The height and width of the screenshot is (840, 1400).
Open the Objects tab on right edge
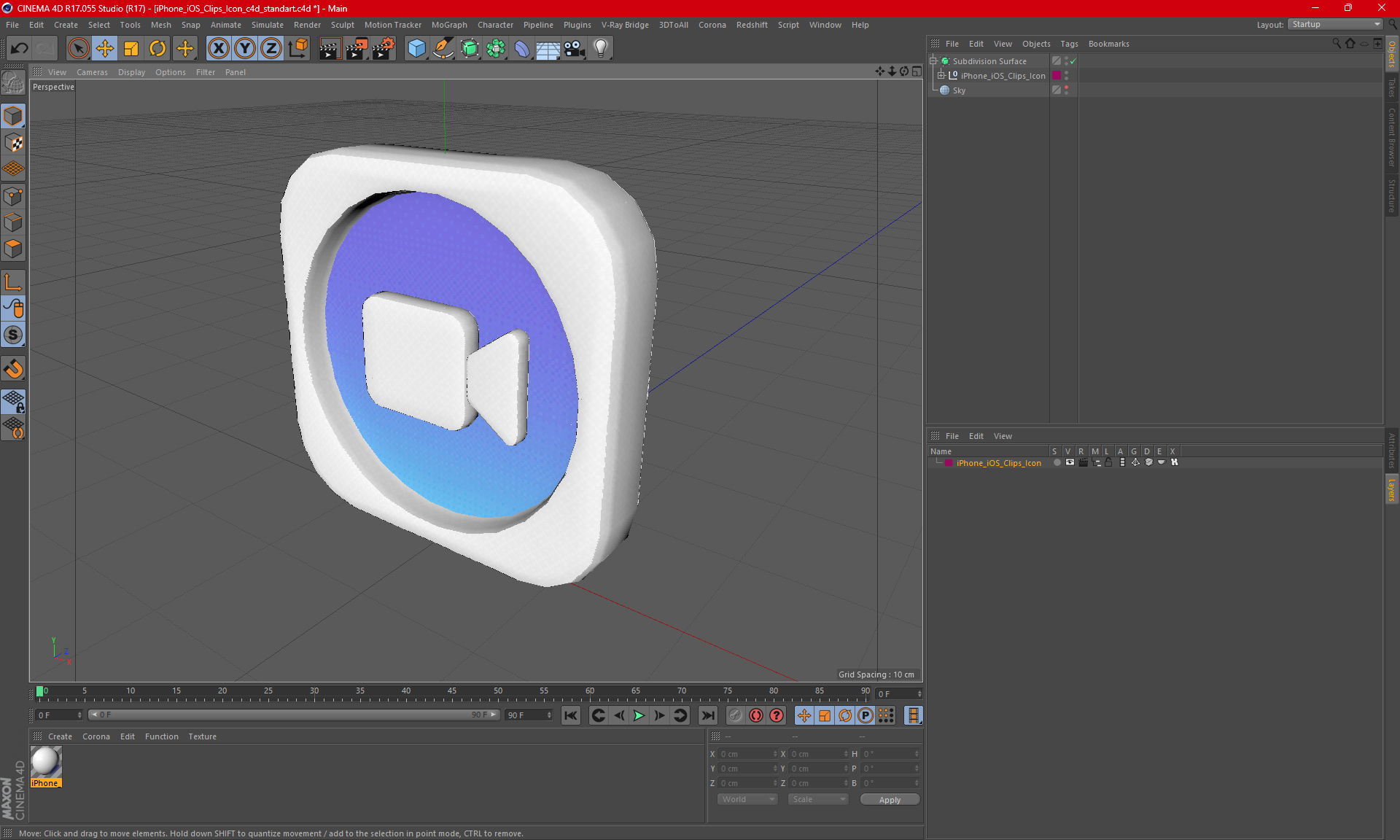1392,55
